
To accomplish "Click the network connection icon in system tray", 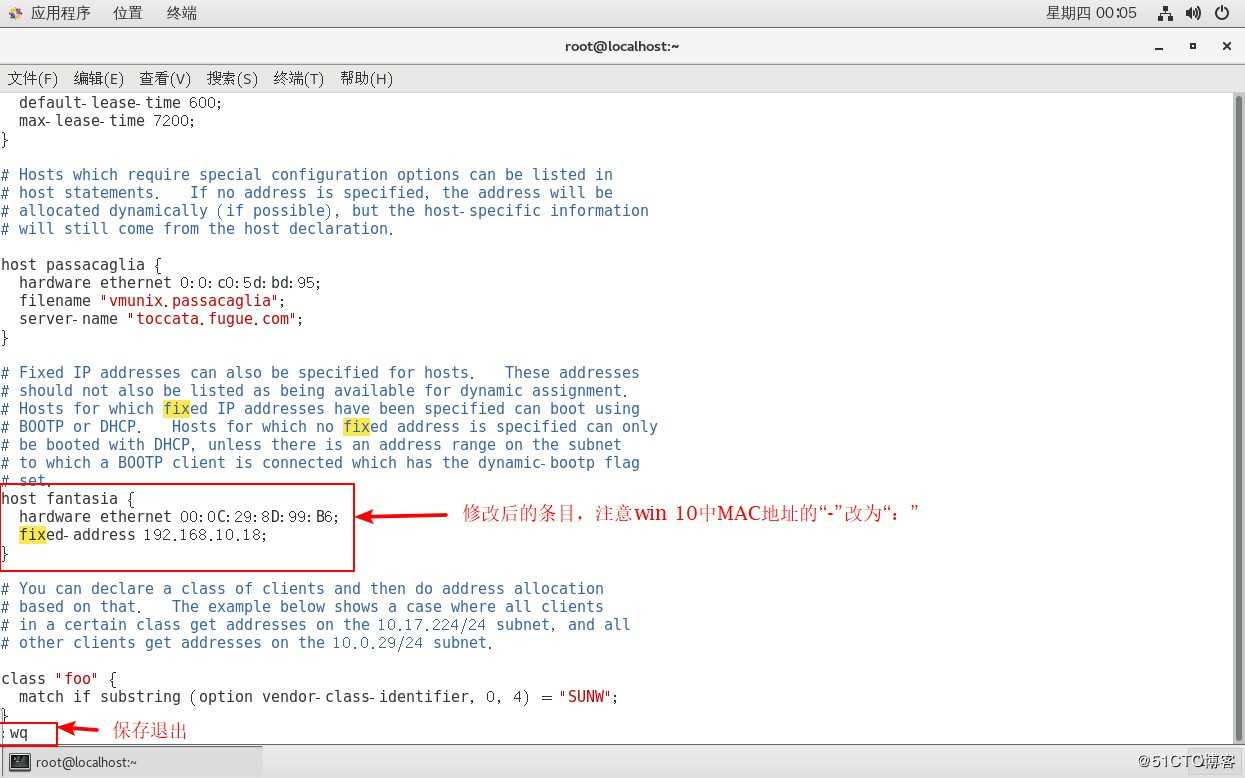I will click(1165, 13).
